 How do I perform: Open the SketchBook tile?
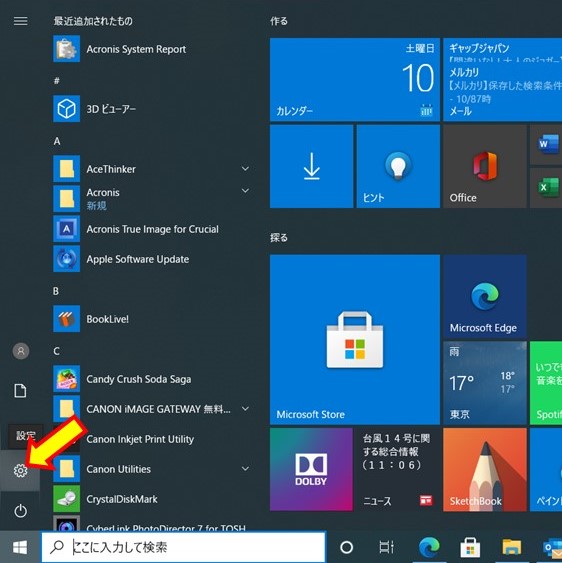[485, 469]
